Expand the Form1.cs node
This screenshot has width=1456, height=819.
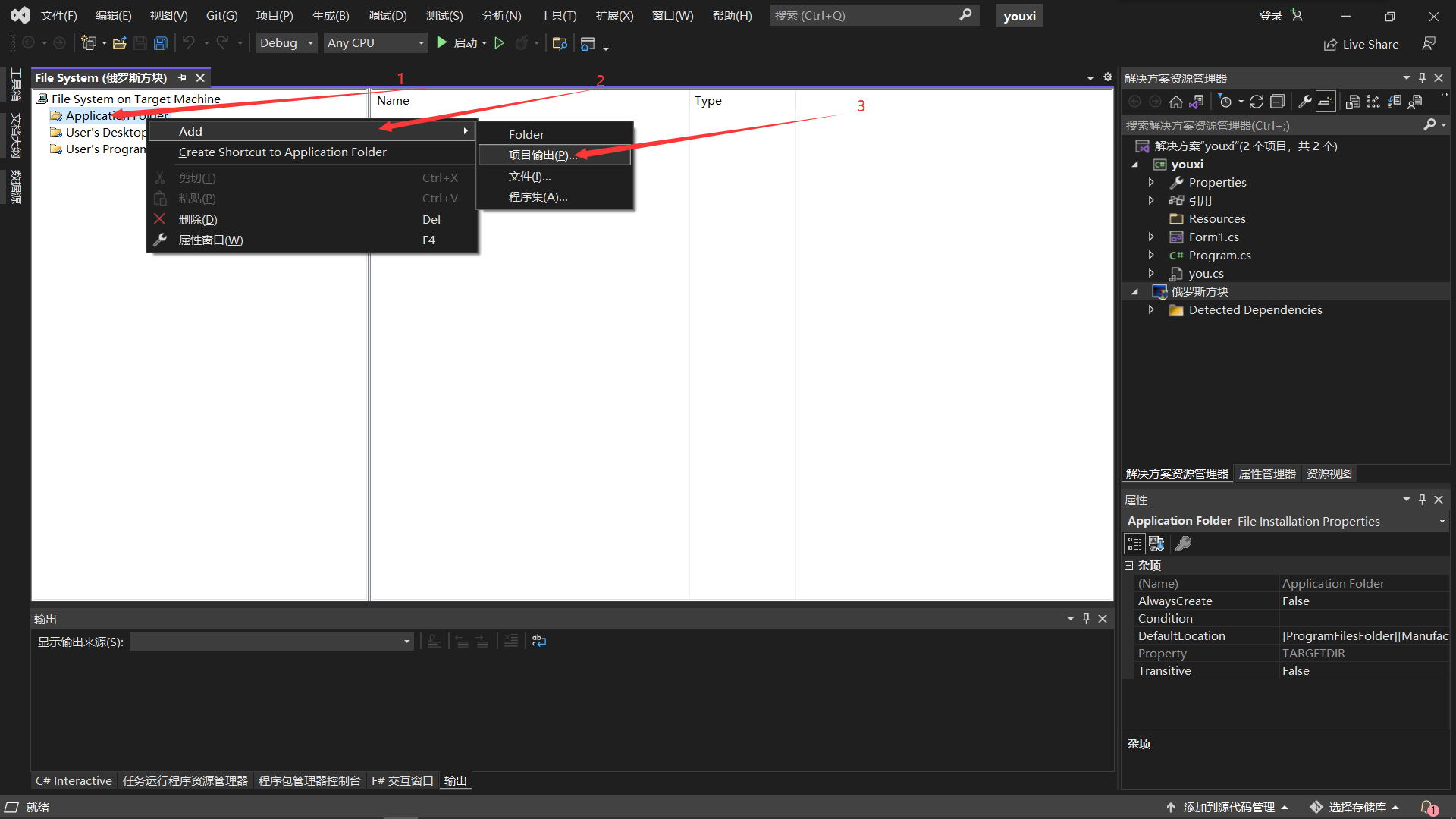(1151, 237)
